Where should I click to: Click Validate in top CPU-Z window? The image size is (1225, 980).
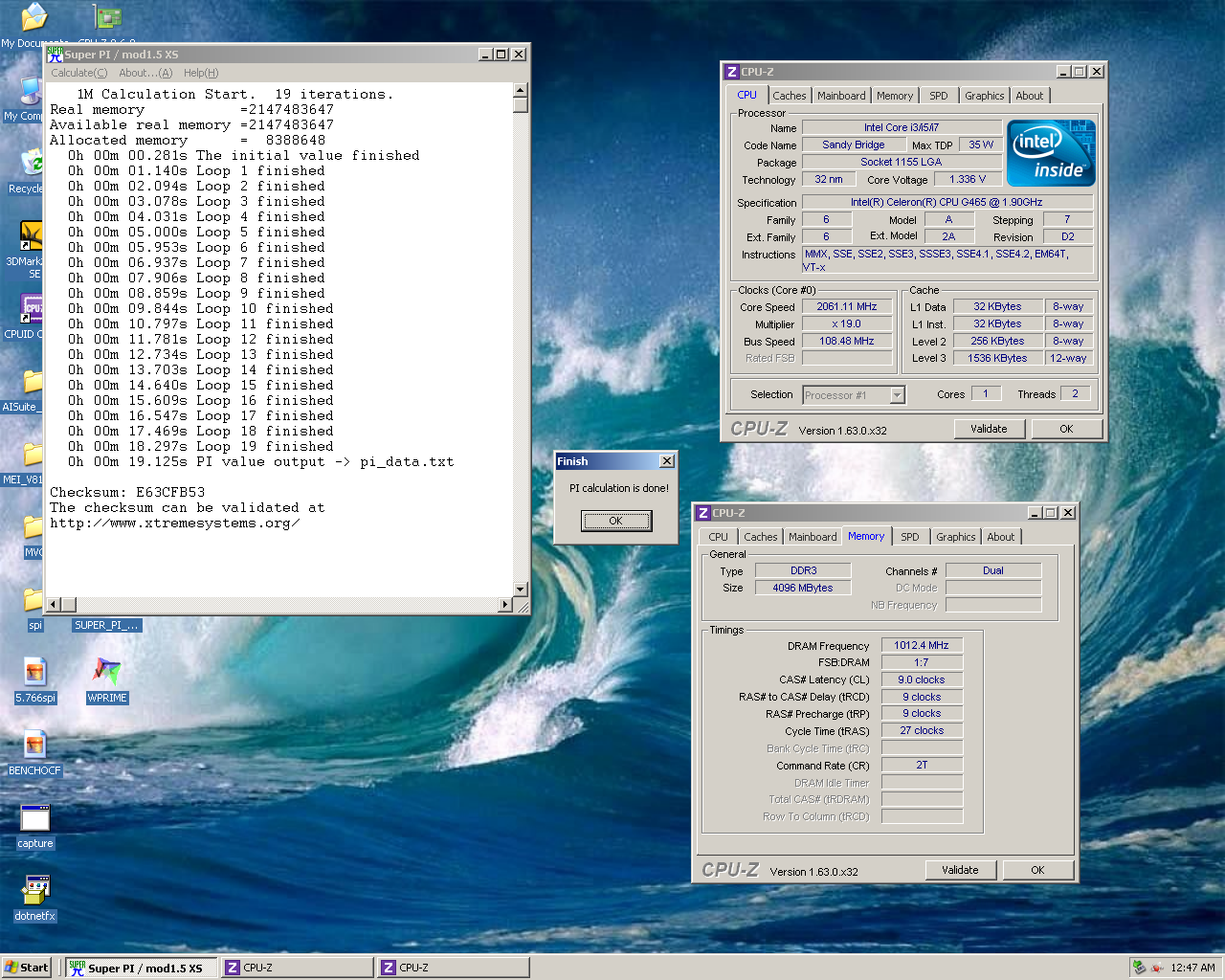tap(989, 429)
